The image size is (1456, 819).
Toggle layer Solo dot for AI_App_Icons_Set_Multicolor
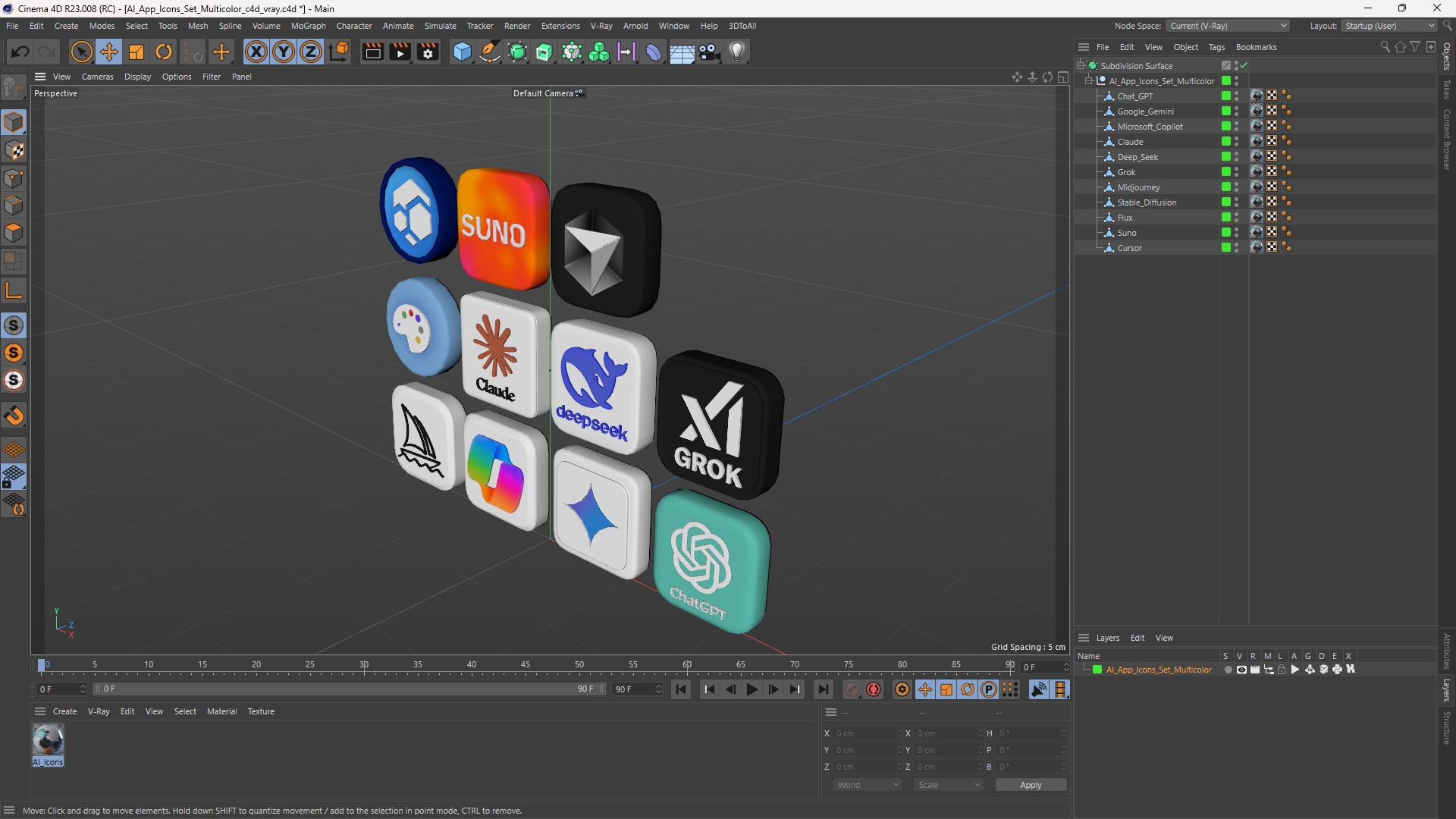1228,670
